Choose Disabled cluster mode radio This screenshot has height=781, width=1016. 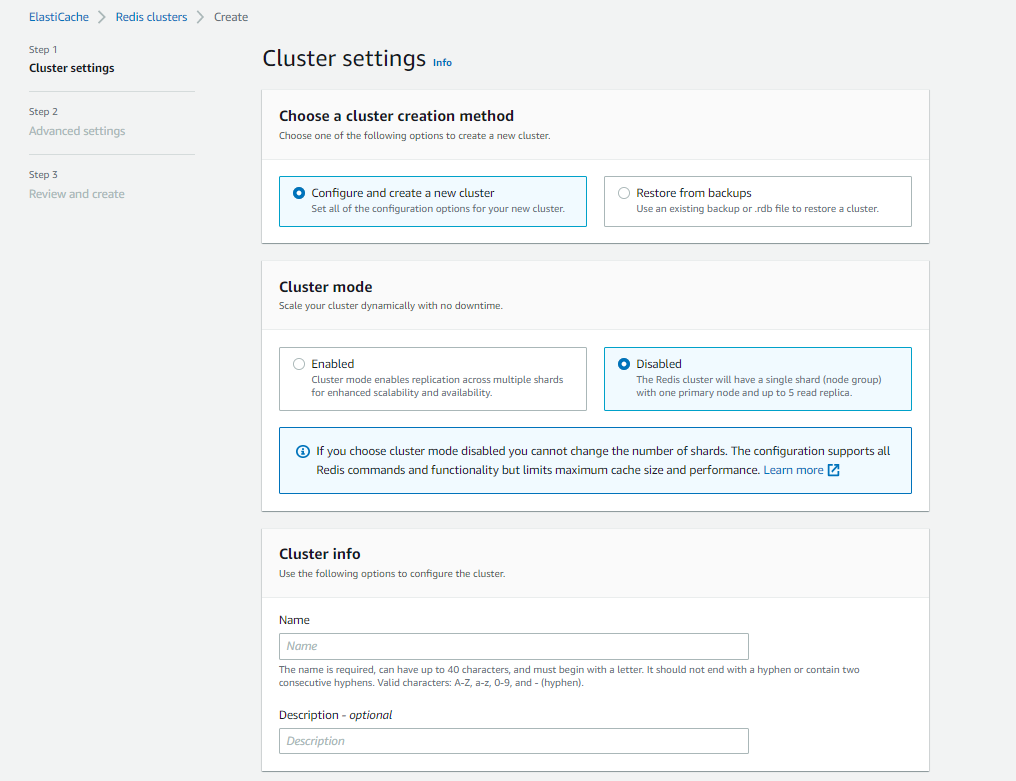[624, 364]
